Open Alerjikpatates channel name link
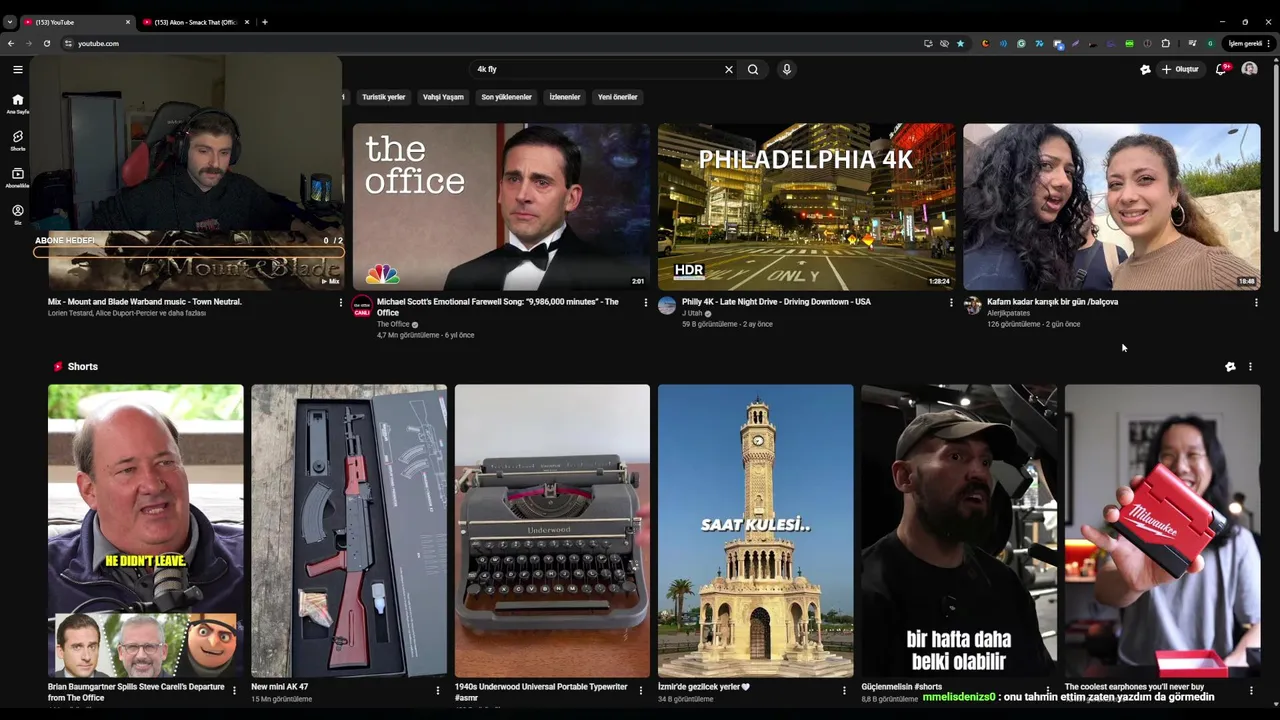The image size is (1280, 720). point(1008,313)
